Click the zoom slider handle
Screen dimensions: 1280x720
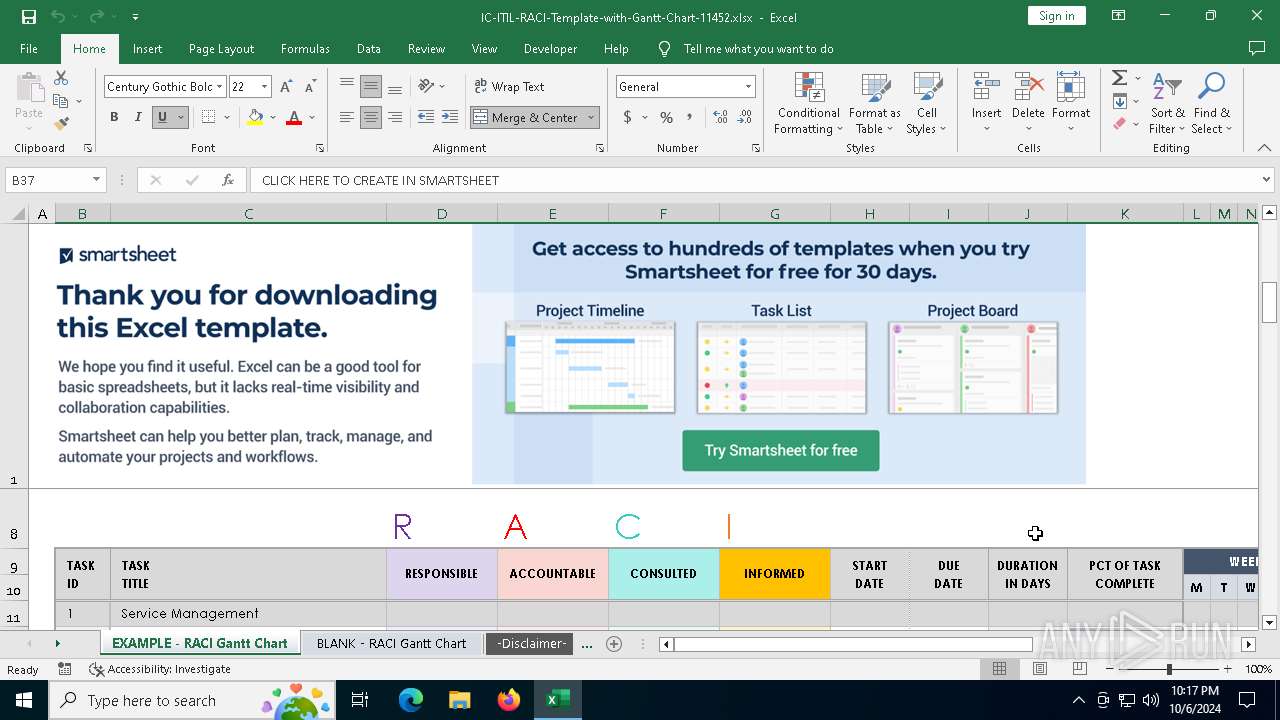coord(1169,669)
